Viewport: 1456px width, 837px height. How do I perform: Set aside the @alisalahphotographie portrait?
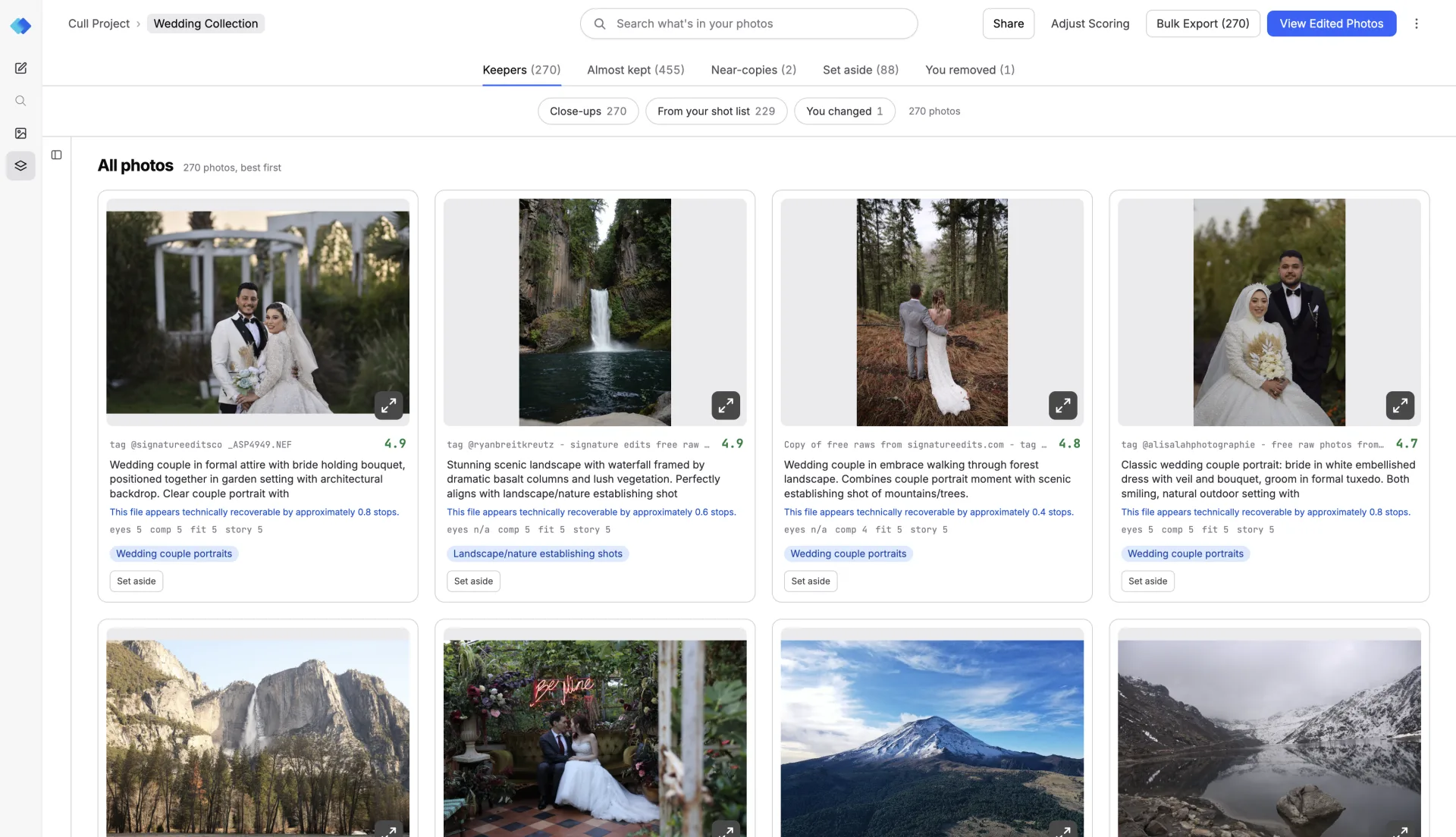pos(1147,581)
